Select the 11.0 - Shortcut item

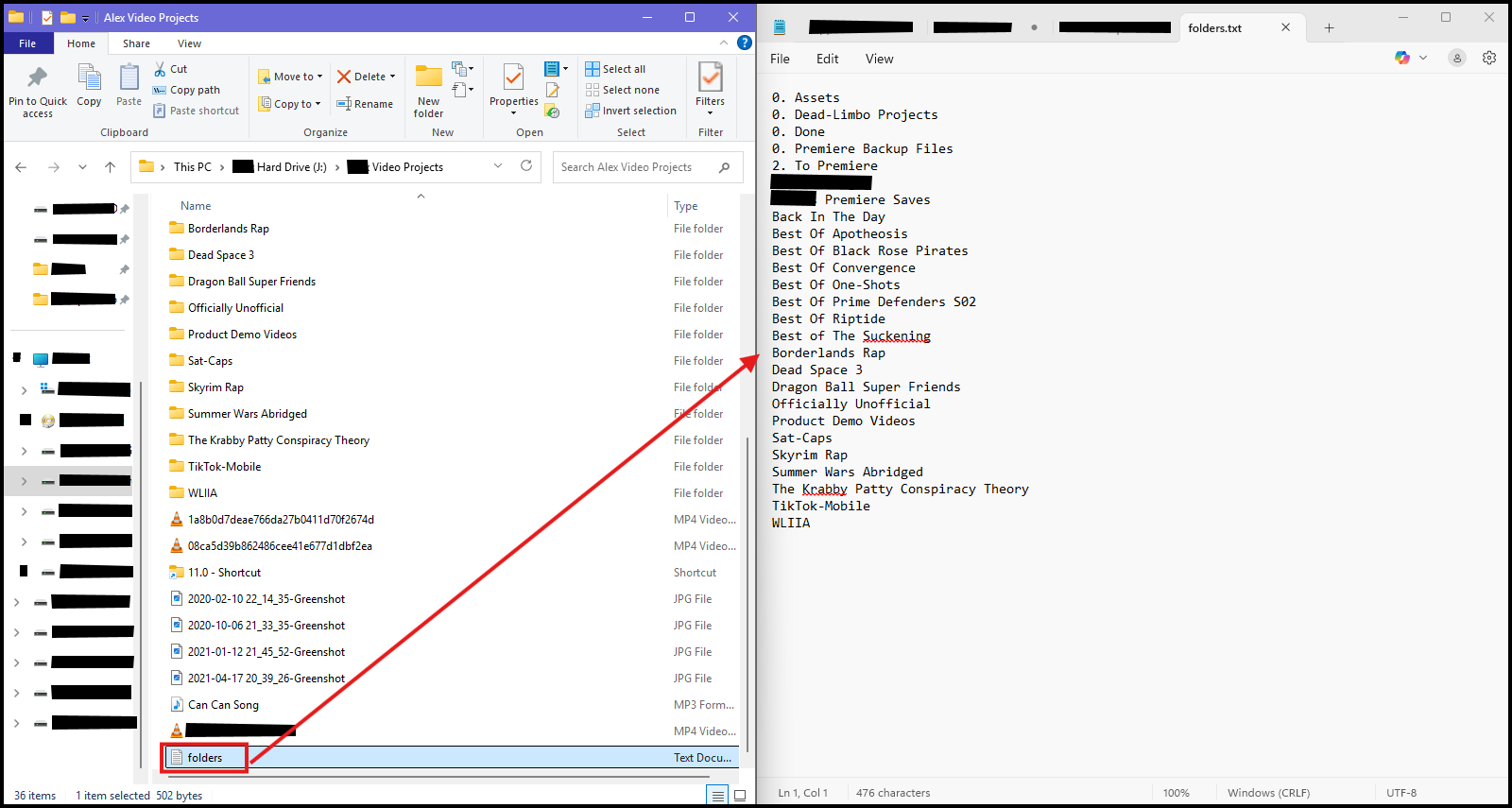224,573
